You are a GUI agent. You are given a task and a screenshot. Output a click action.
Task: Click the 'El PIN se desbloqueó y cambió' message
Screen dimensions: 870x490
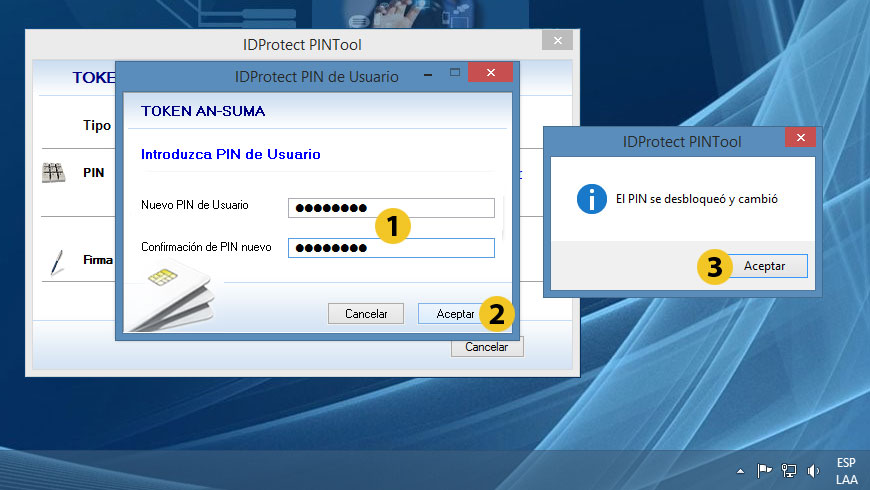[697, 199]
